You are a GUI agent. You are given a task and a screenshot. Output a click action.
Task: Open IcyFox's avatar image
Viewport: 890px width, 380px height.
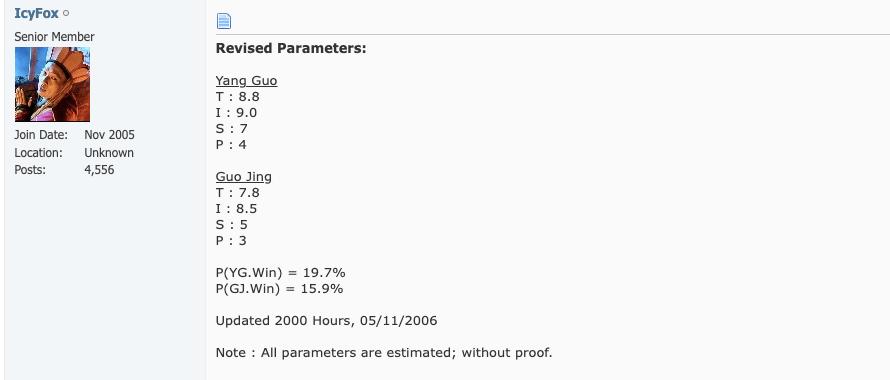pyautogui.click(x=52, y=84)
